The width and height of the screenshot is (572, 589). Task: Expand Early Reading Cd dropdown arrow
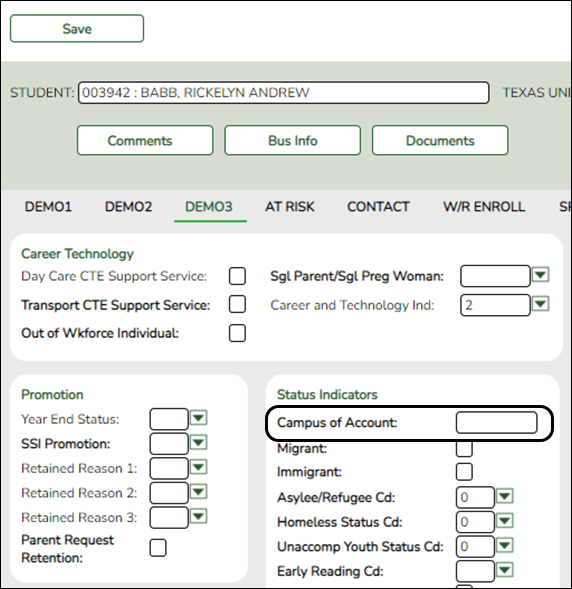504,570
